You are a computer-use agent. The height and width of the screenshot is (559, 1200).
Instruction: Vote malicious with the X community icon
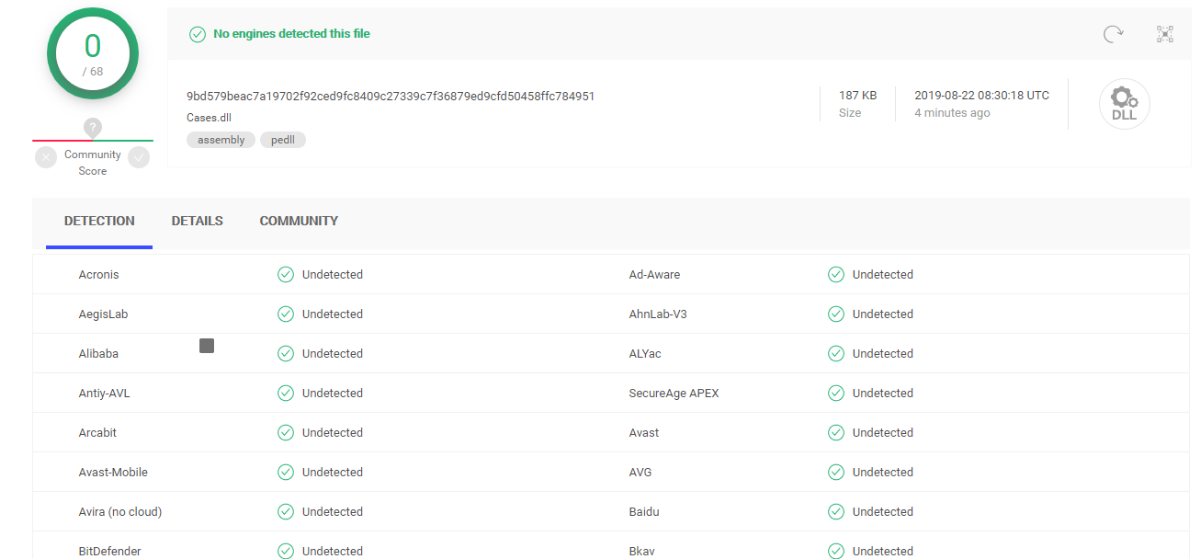coord(46,157)
